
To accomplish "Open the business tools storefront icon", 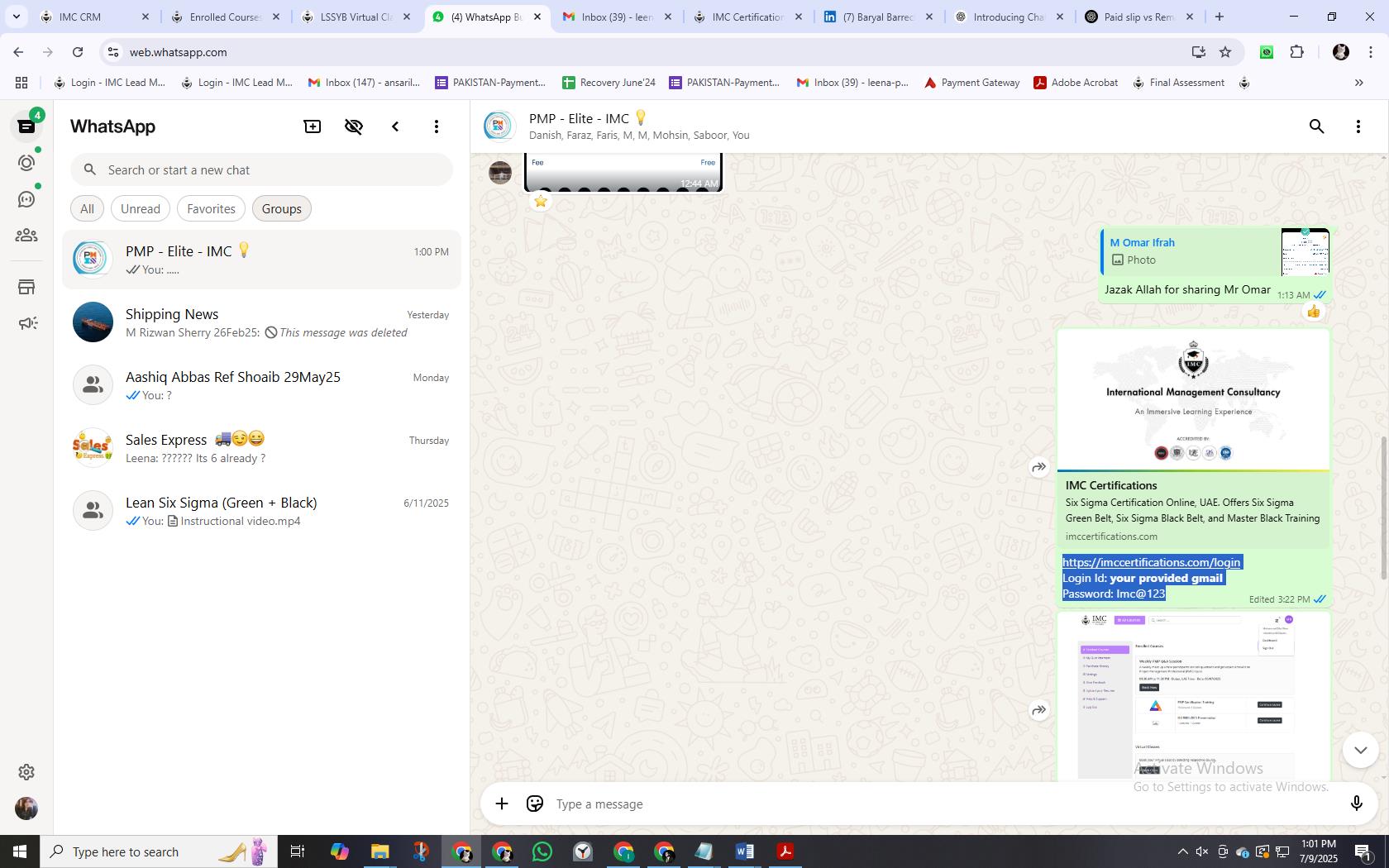I will pos(26,287).
